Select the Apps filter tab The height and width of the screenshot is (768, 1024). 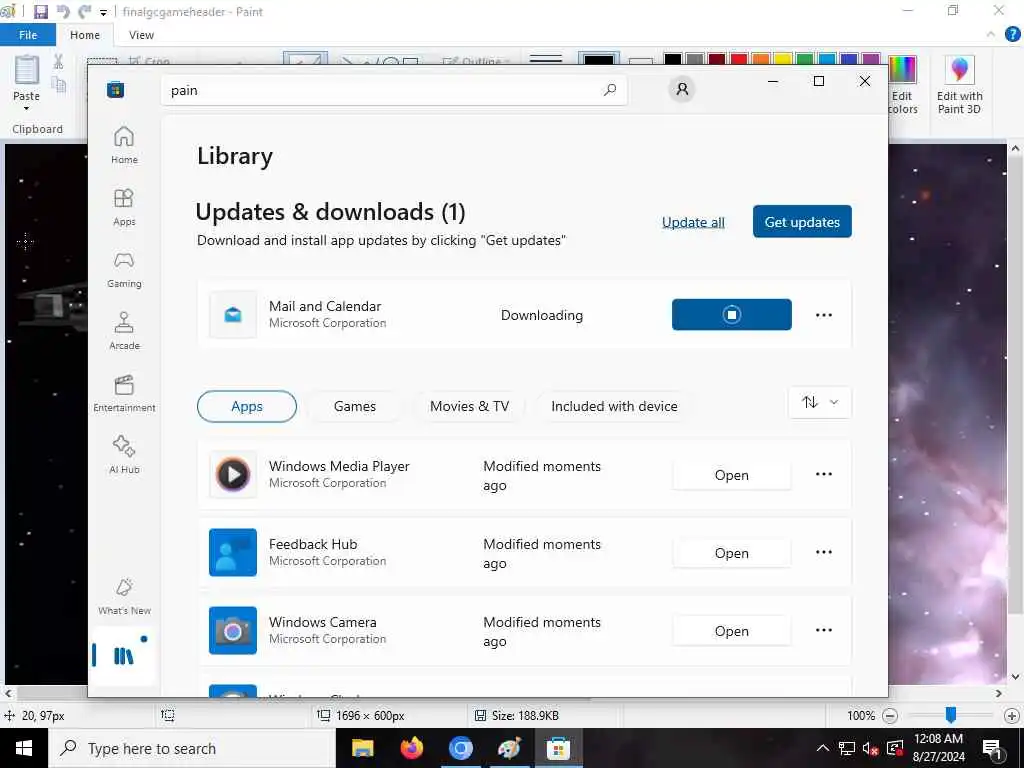247,406
